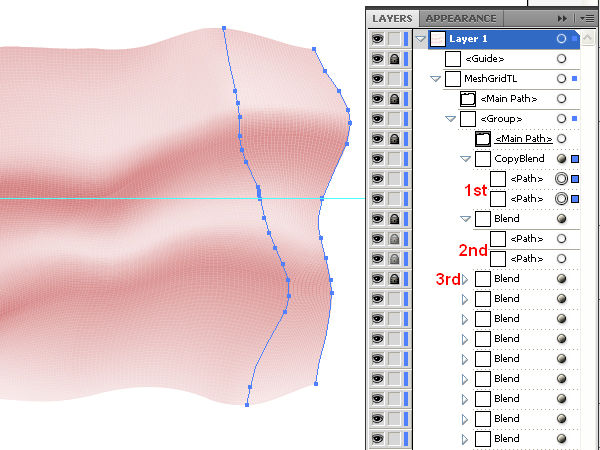Lock the <Group> row
This screenshot has width=600, height=450.
(394, 119)
